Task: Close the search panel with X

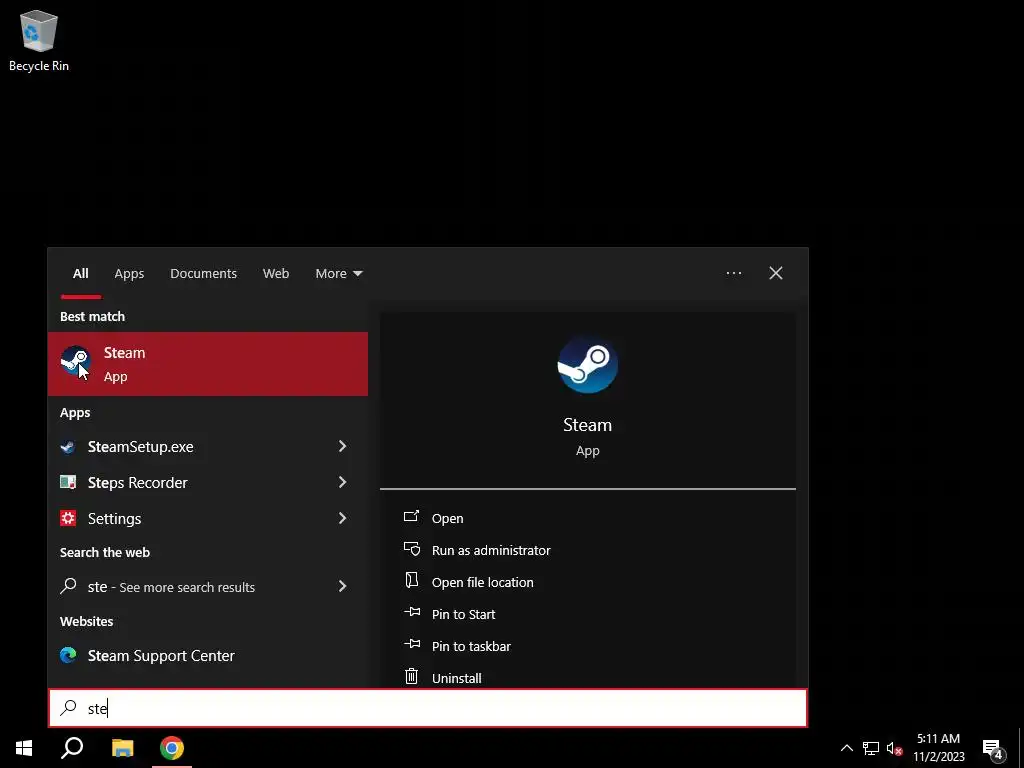Action: pos(776,273)
